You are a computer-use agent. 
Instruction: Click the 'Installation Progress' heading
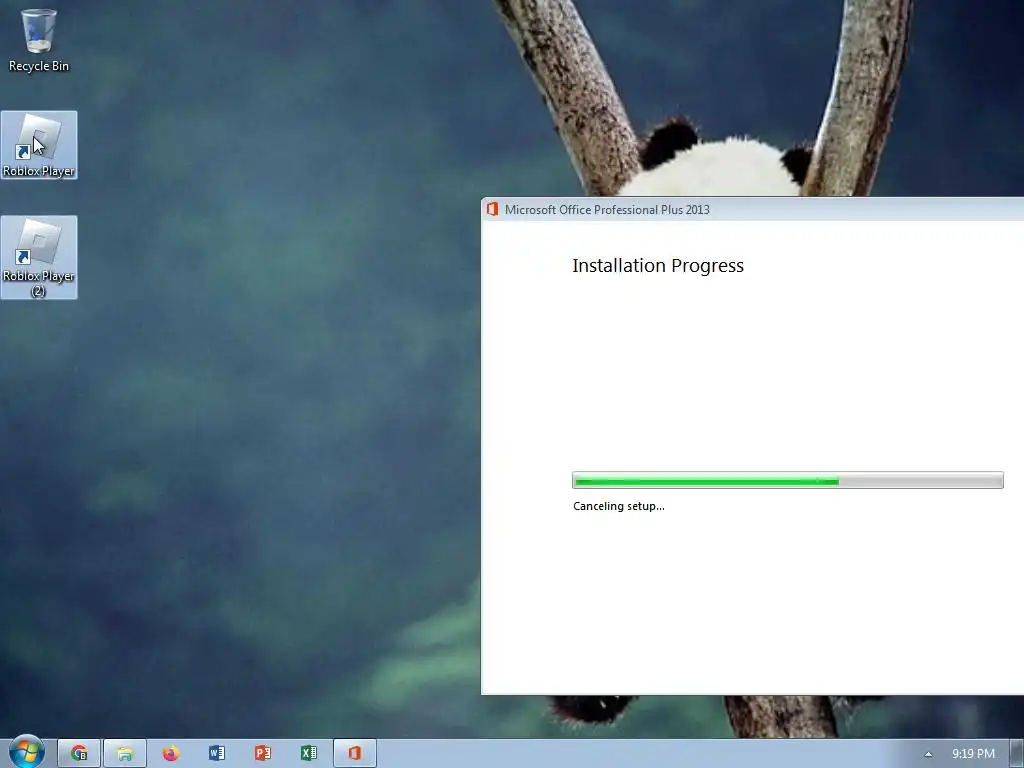point(658,266)
